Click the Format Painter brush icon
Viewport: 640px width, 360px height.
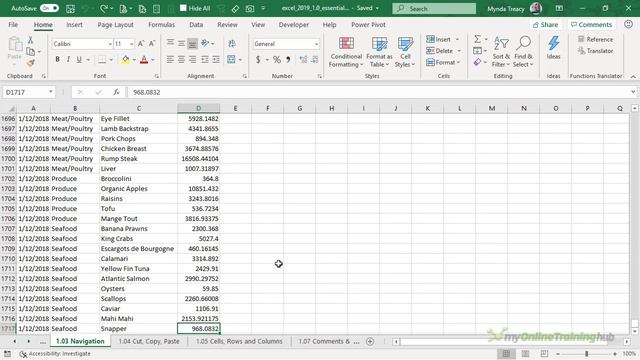click(x=30, y=63)
